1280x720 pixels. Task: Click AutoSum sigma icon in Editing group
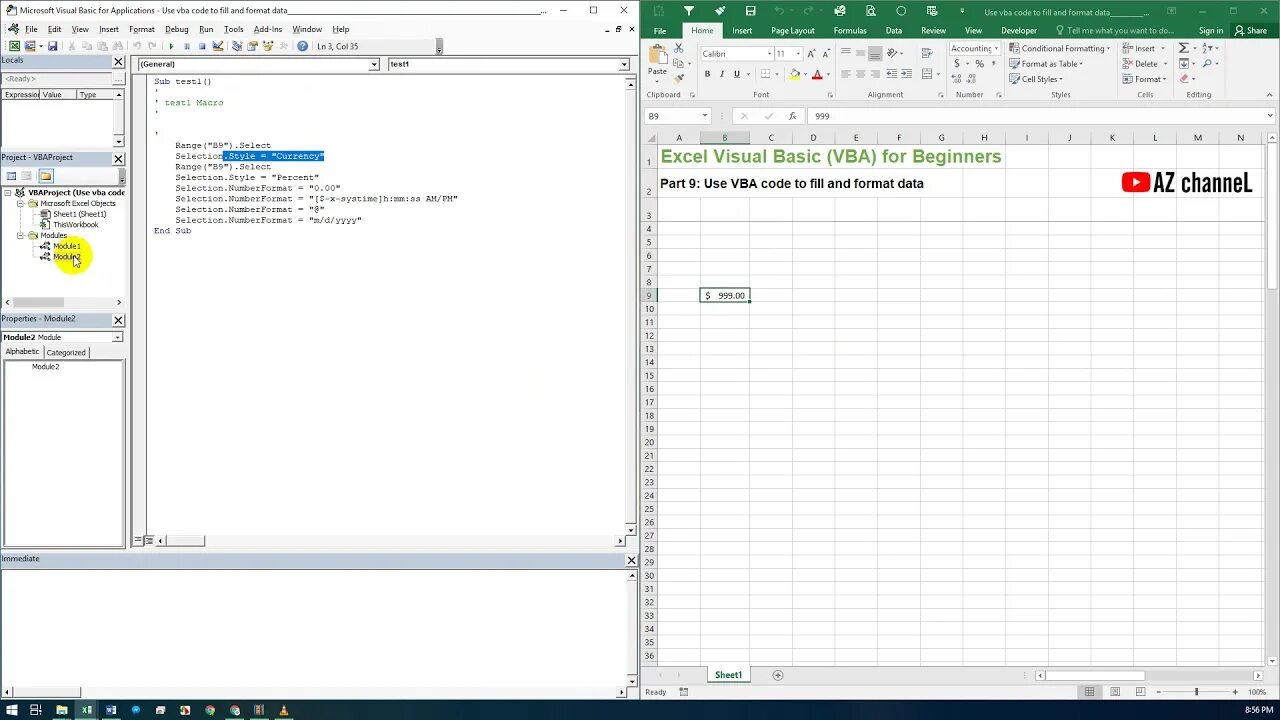[x=1183, y=48]
